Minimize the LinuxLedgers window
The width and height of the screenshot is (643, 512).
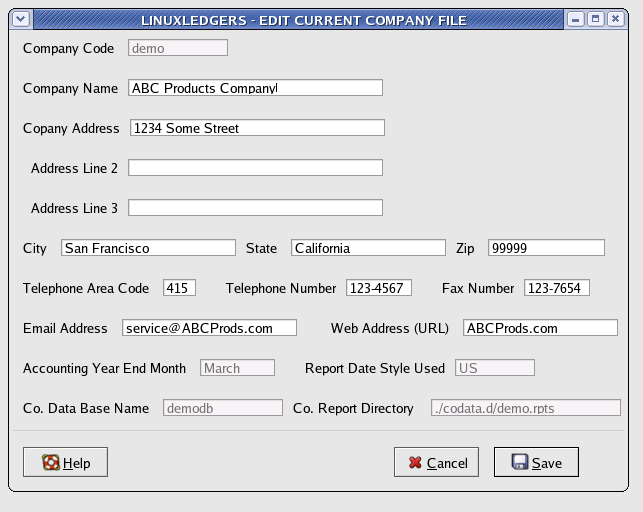[576, 18]
